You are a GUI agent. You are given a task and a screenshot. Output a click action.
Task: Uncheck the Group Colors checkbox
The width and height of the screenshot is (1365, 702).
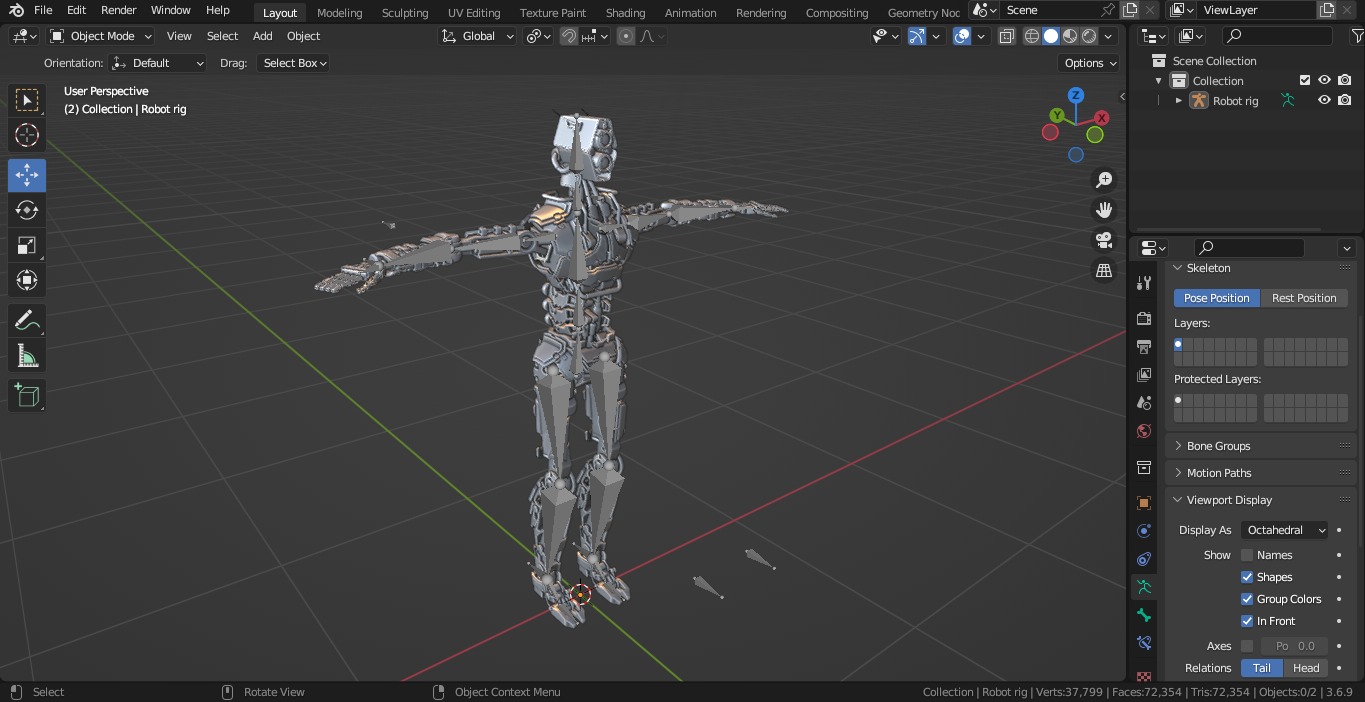click(1247, 599)
